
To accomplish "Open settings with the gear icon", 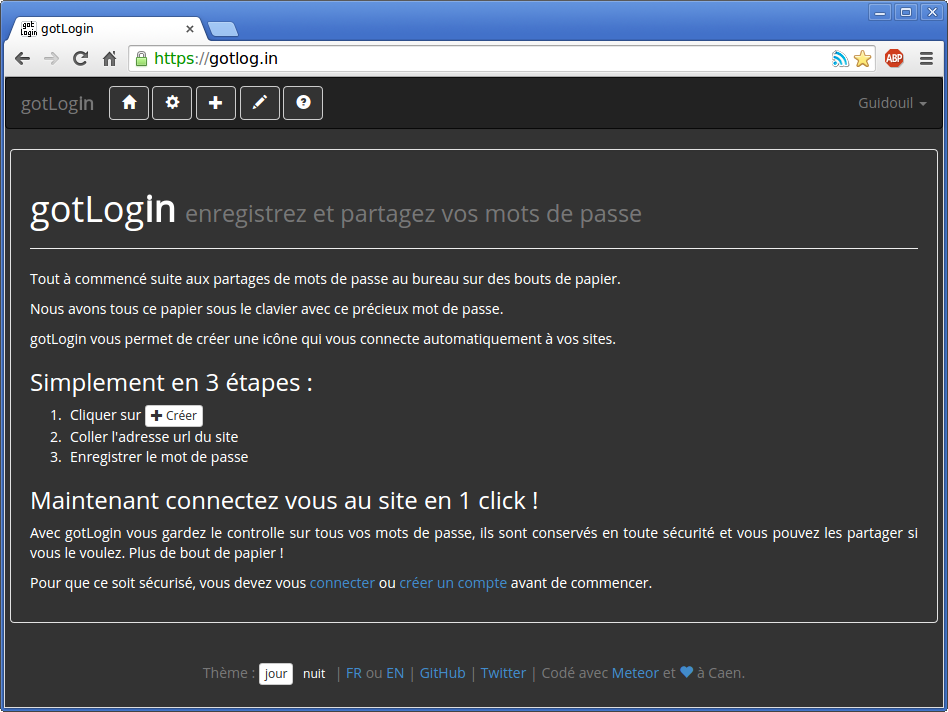I will pos(172,103).
